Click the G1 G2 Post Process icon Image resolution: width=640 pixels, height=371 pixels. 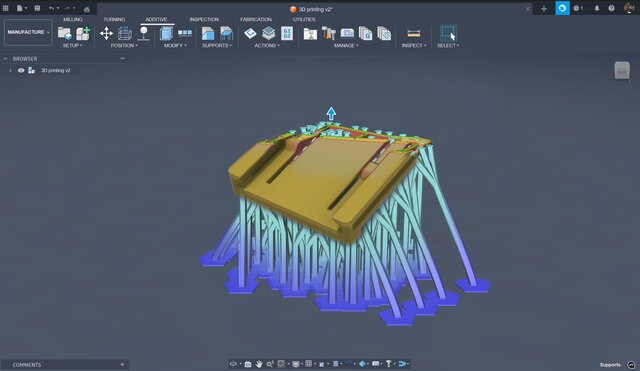pos(287,33)
